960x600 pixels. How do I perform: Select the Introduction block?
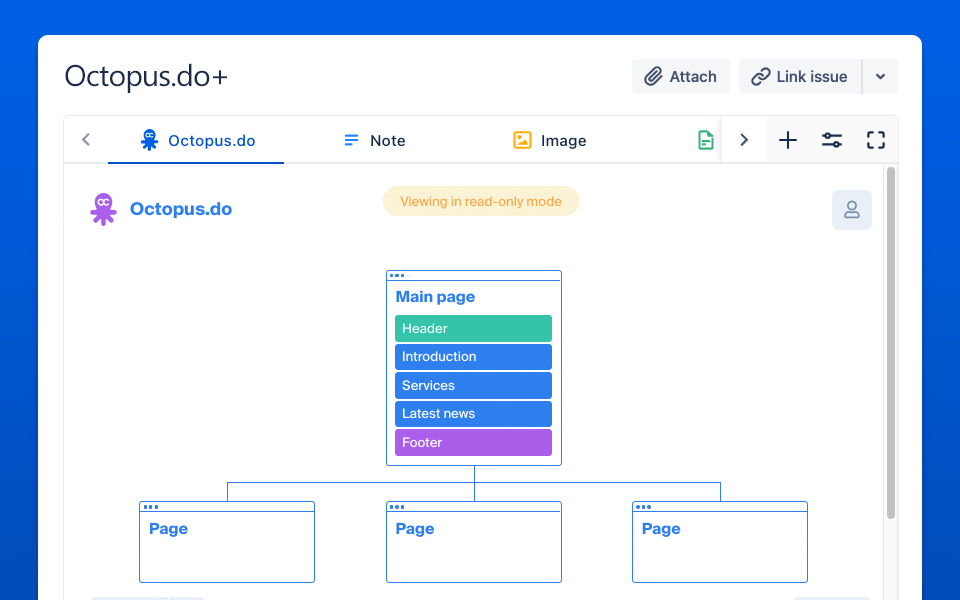(473, 357)
